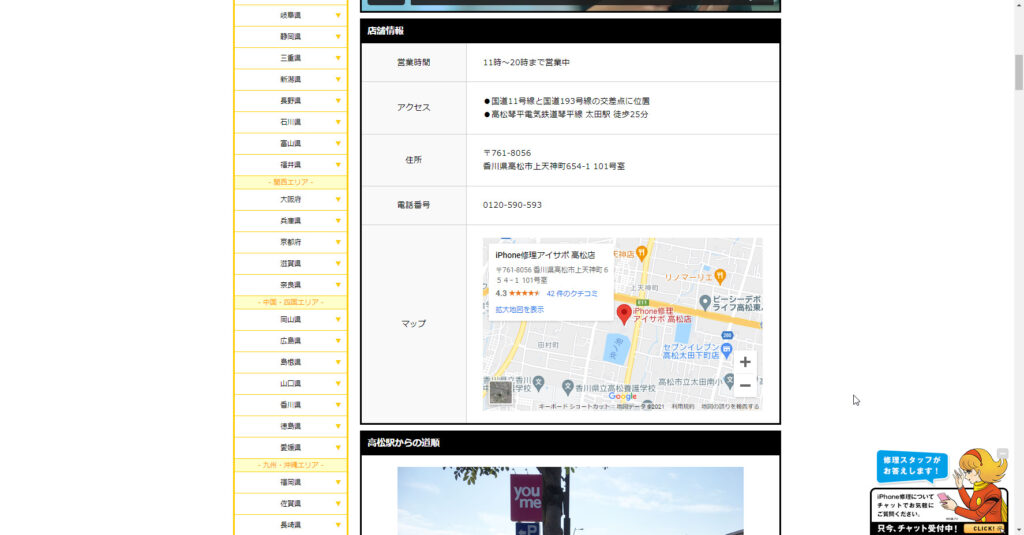Screen dimensions: 1024x535
Task: Click the リノマーリエ restaurant marker on map
Action: click(720, 276)
